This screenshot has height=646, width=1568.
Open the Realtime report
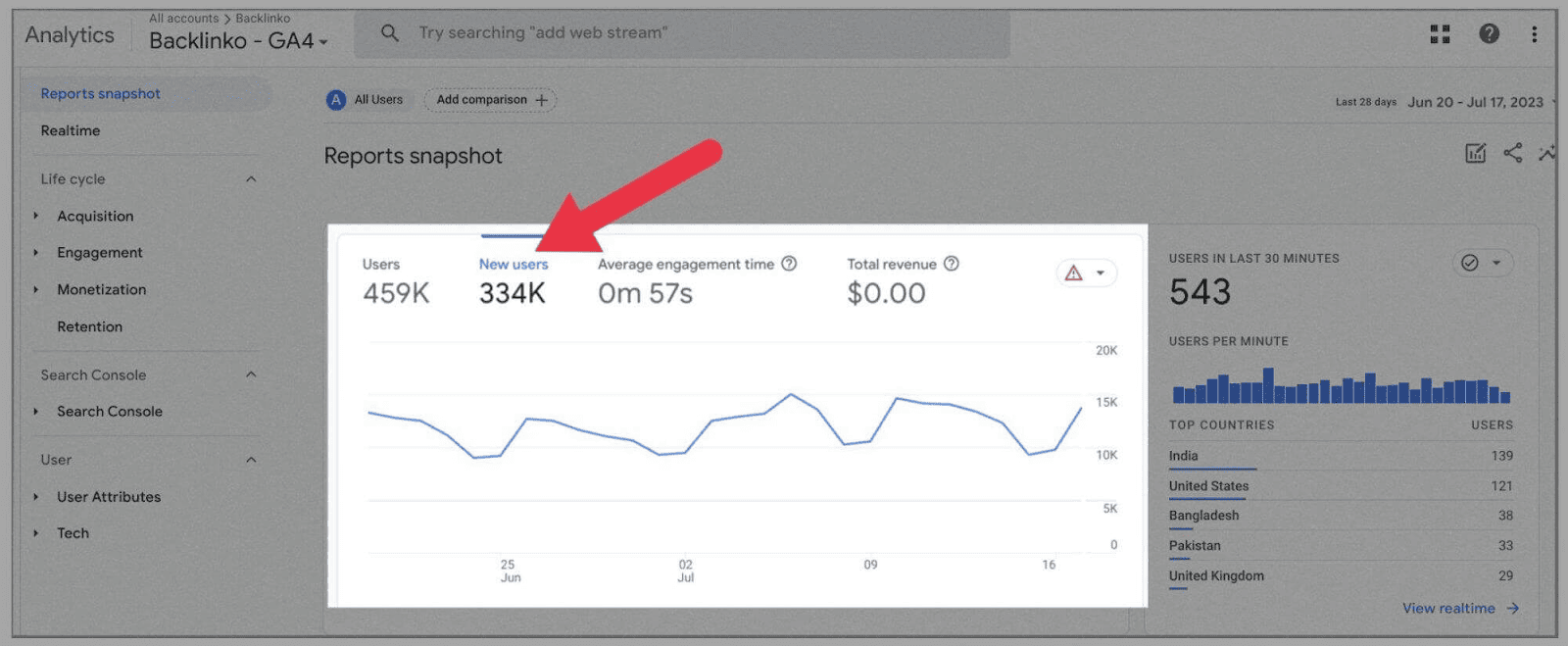tap(71, 130)
